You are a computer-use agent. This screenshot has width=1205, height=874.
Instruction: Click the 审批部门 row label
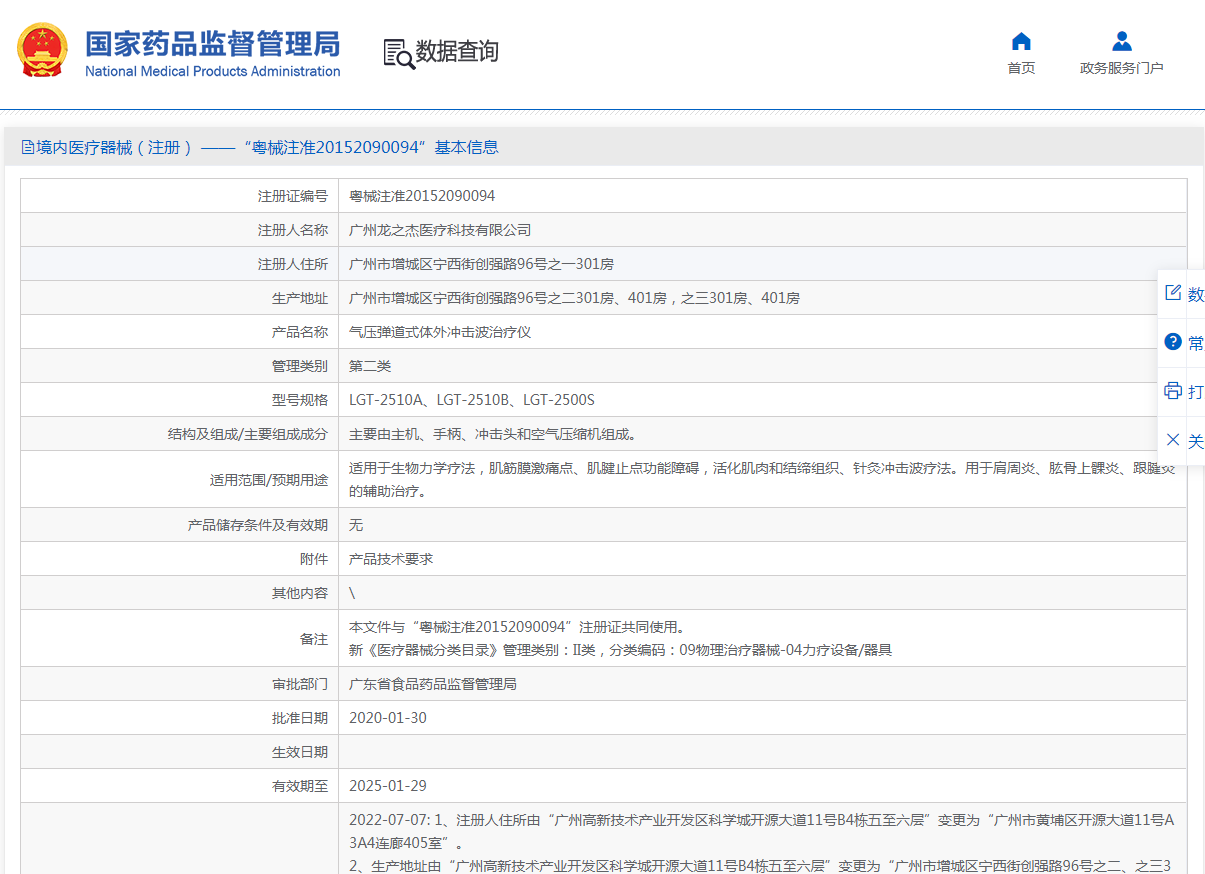(x=300, y=684)
